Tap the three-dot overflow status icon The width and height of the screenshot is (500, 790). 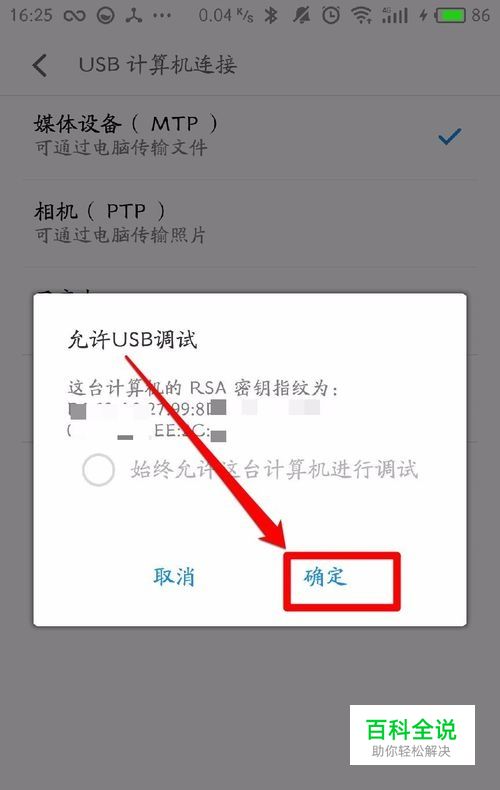click(x=162, y=16)
